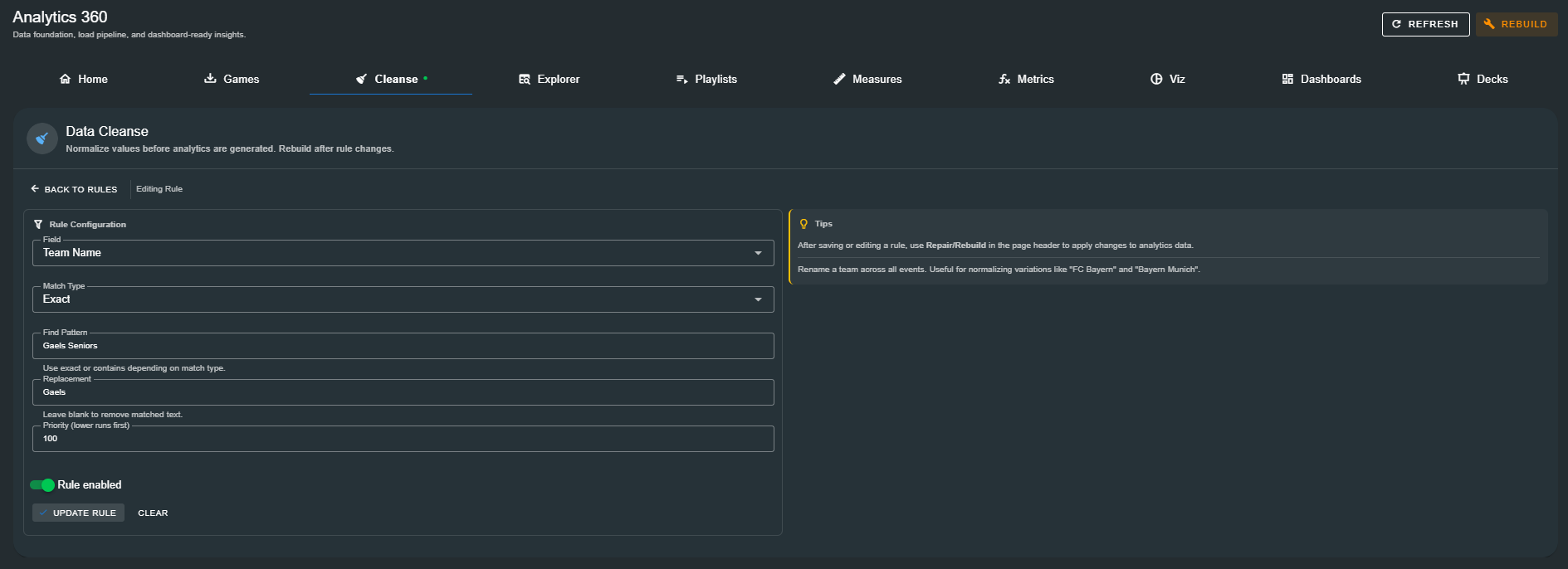The image size is (1568, 569).
Task: Click the REFRESH button
Action: point(1425,24)
